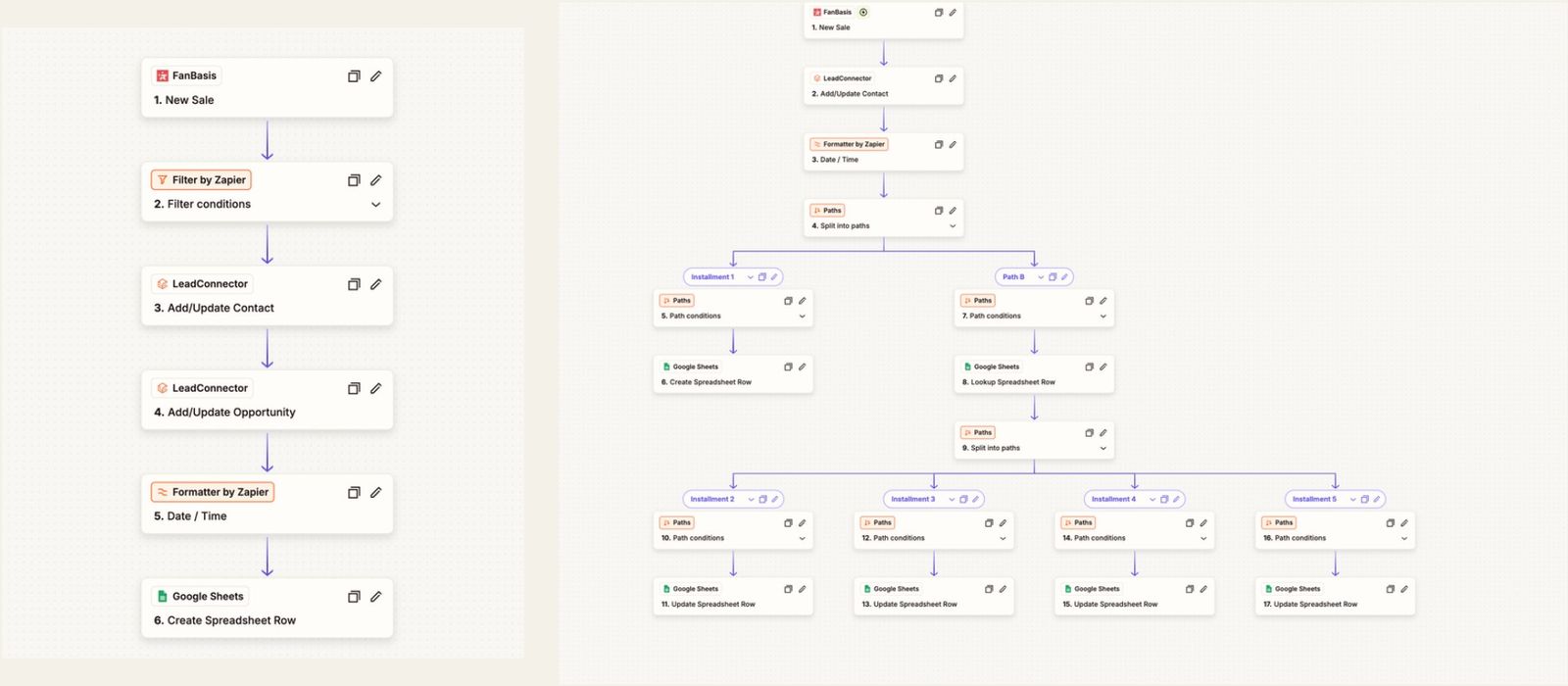
Task: Expand the '4. Split into paths' chevron
Action: 953,226
